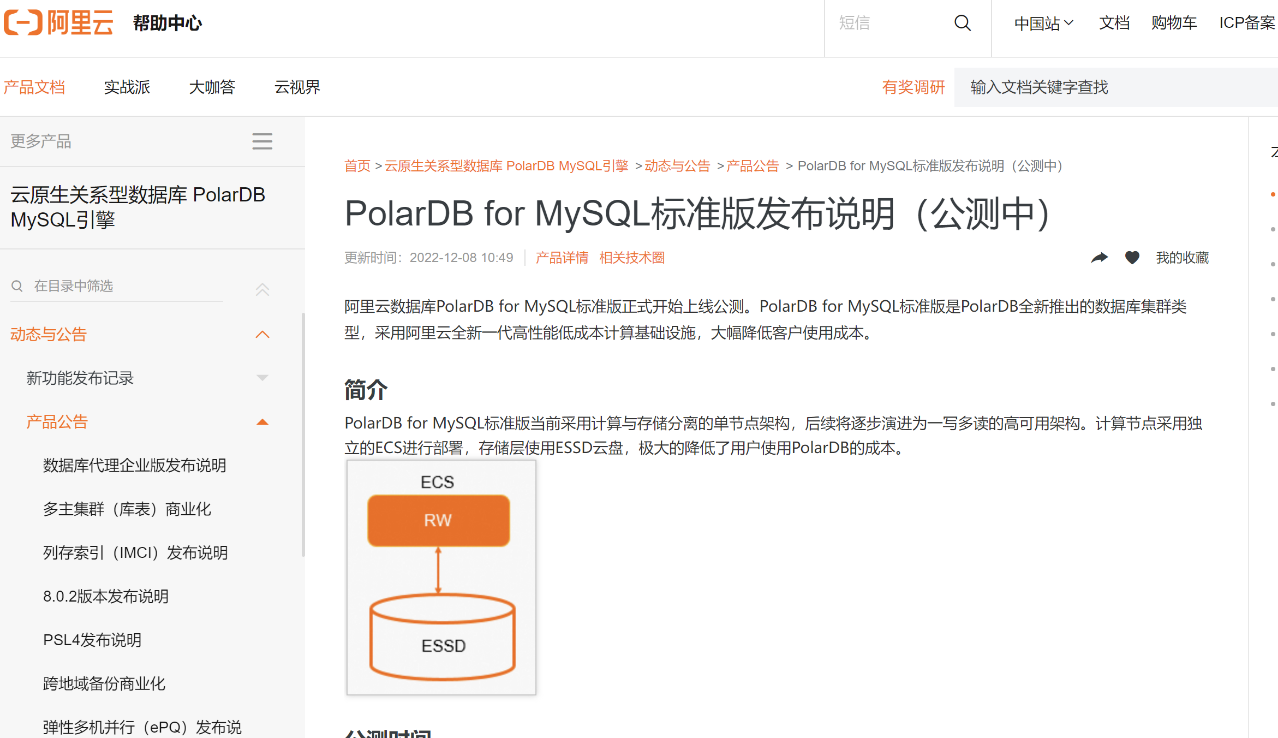
Task: Open the 中国站 region dropdown
Action: [x=1043, y=23]
